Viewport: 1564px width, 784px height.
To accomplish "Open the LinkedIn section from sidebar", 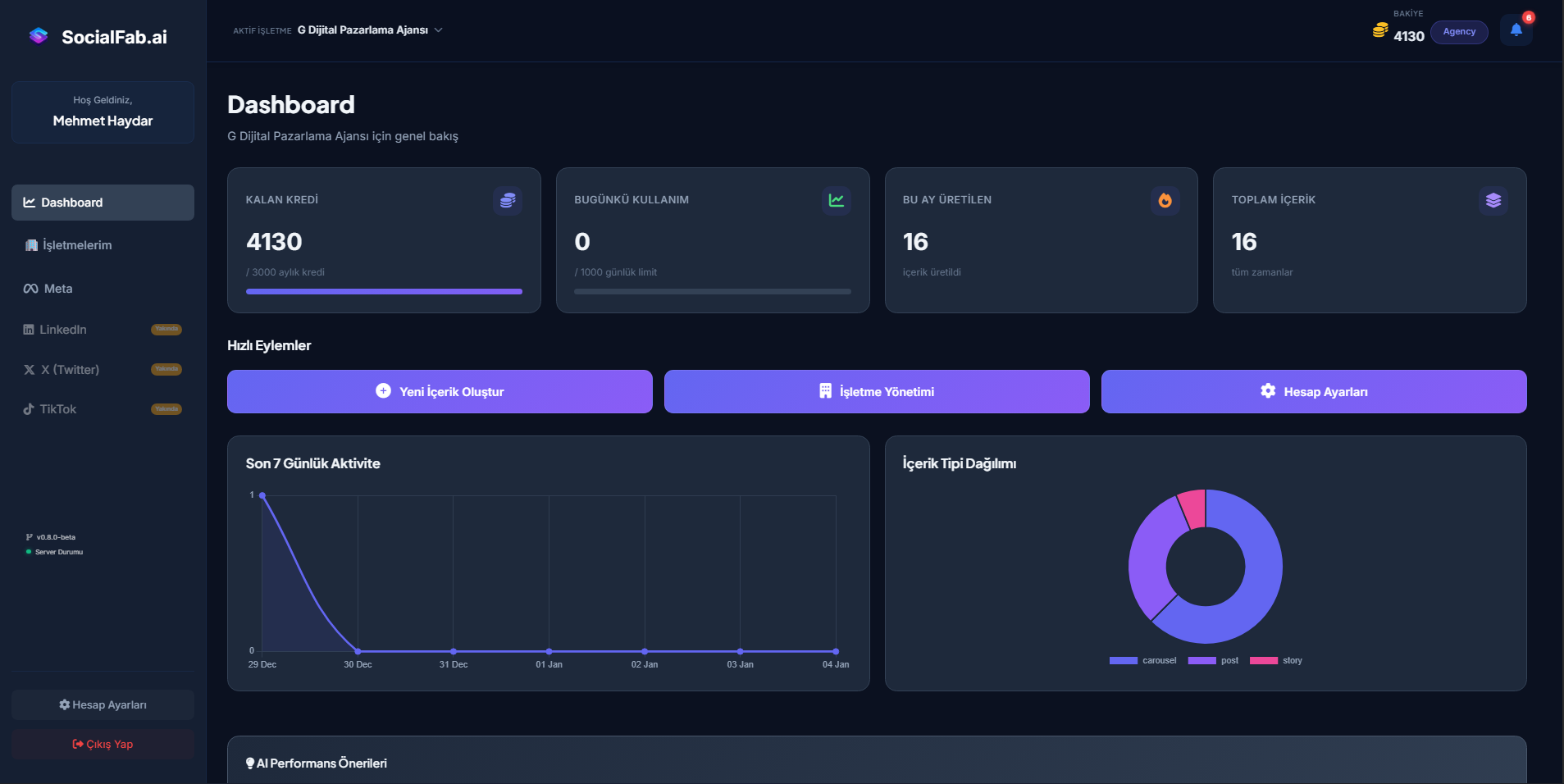I will pos(63,329).
